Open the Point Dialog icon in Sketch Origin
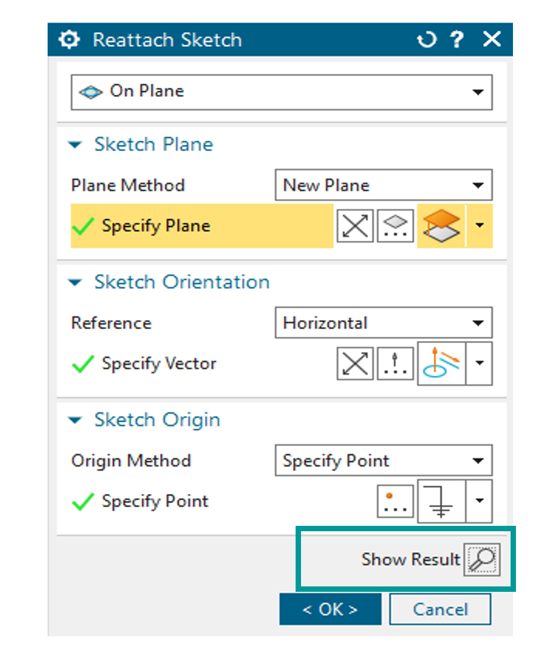The image size is (549, 651). tap(395, 501)
